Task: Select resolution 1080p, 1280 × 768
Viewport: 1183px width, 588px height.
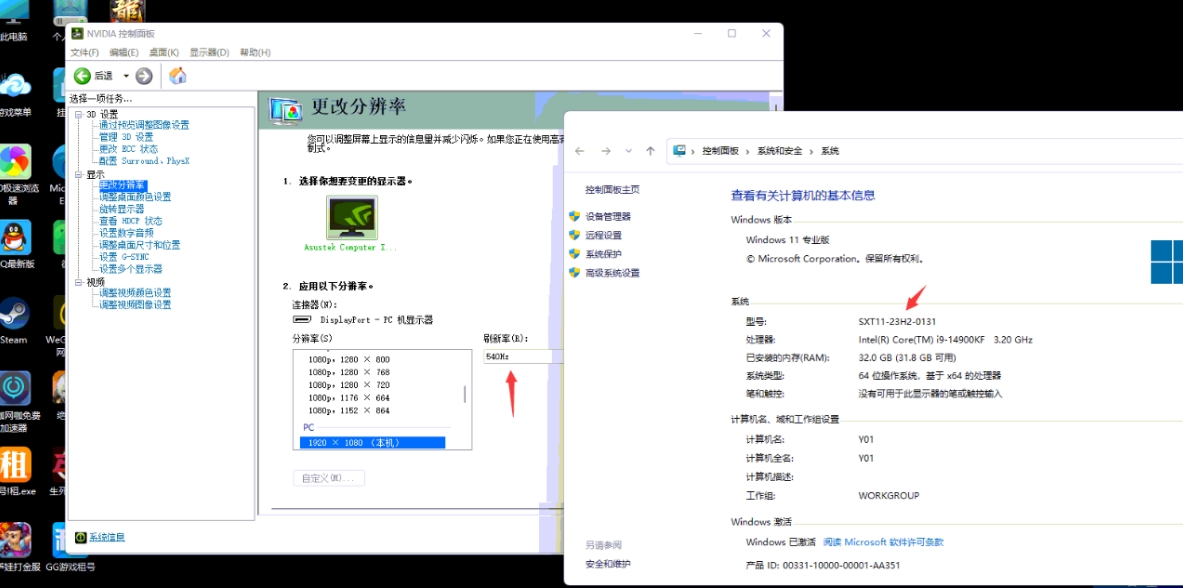Action: point(349,372)
